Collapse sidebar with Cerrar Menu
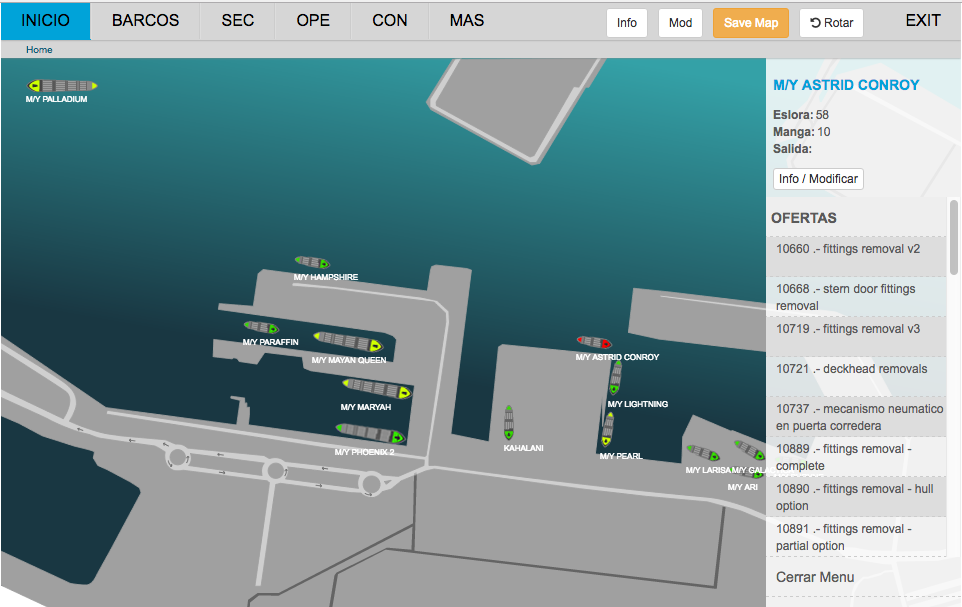This screenshot has width=962, height=607. click(815, 577)
